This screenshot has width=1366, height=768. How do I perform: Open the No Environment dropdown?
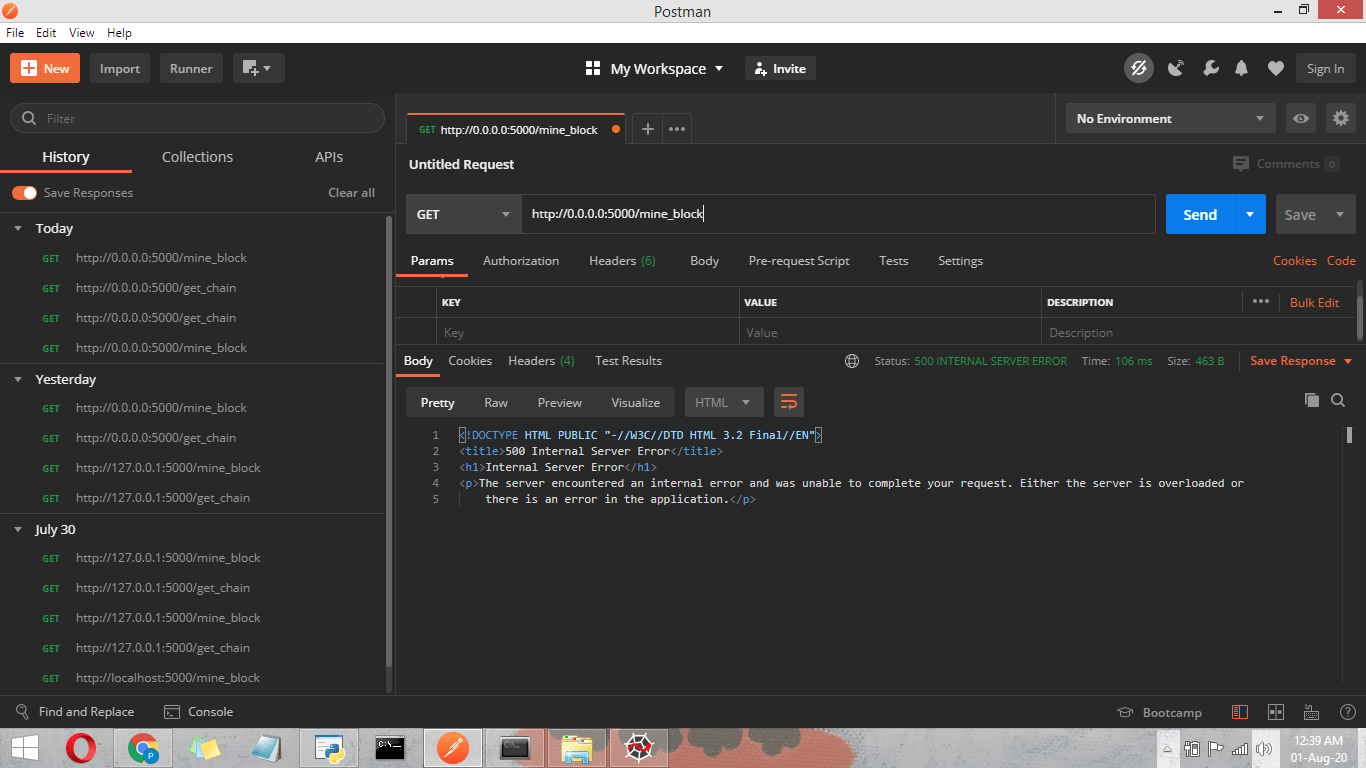point(1170,118)
